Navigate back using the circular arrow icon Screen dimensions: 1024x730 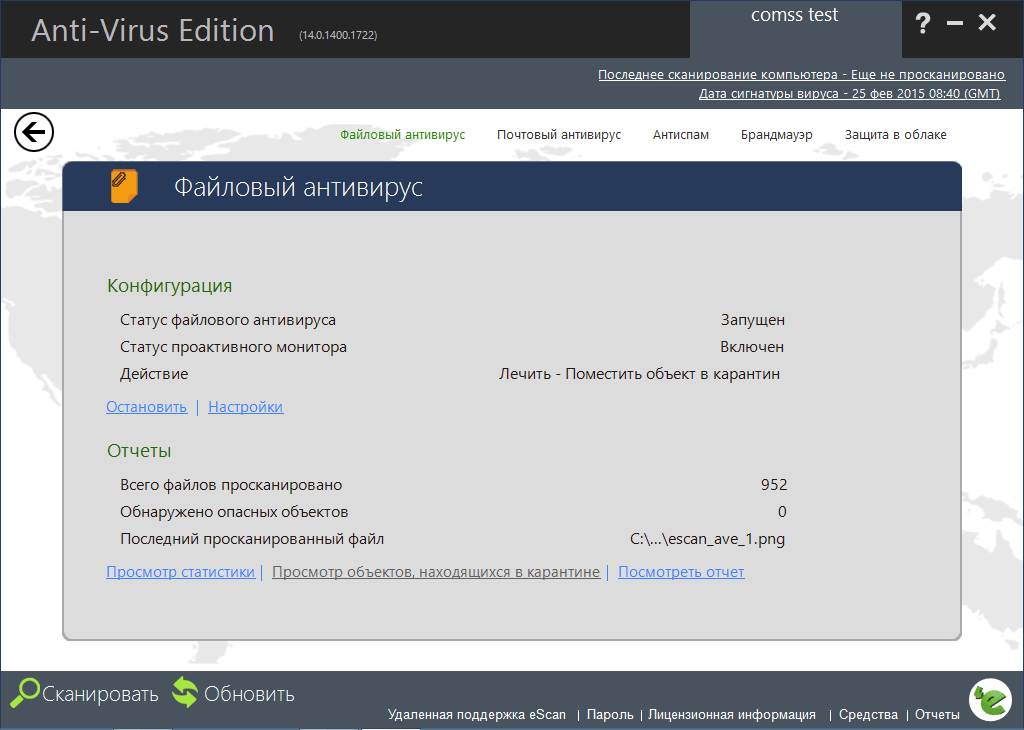click(33, 132)
